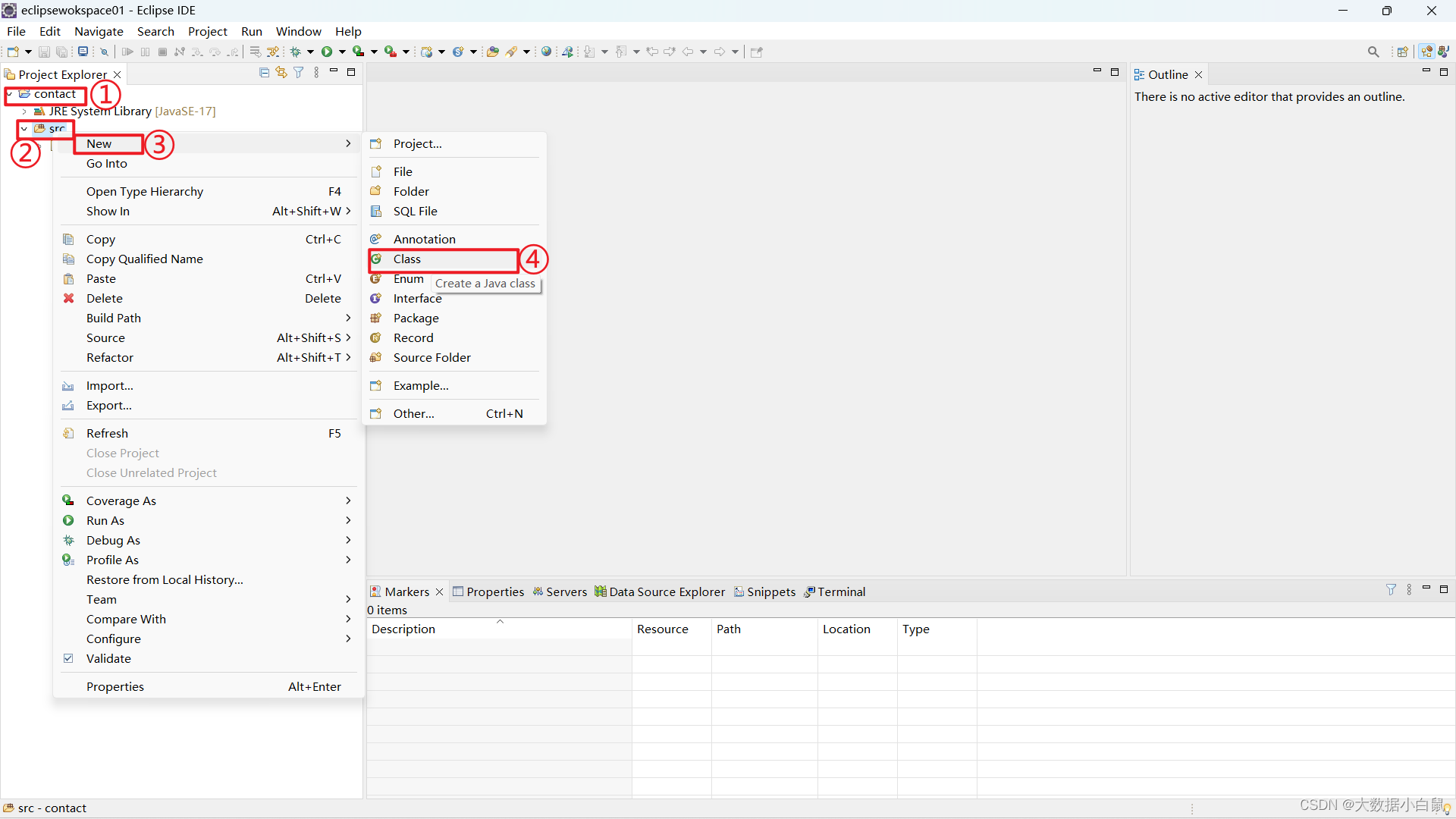Open the Window menu
The width and height of the screenshot is (1456, 819).
(x=298, y=31)
